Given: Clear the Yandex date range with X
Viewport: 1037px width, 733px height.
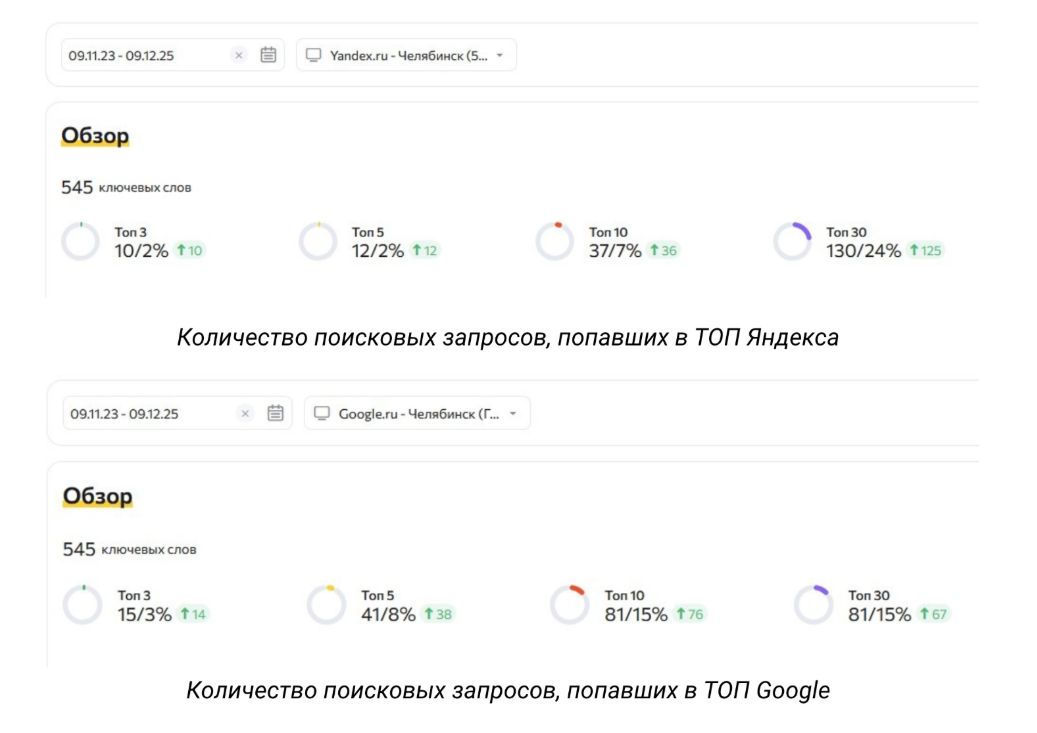Looking at the screenshot, I should pos(238,56).
